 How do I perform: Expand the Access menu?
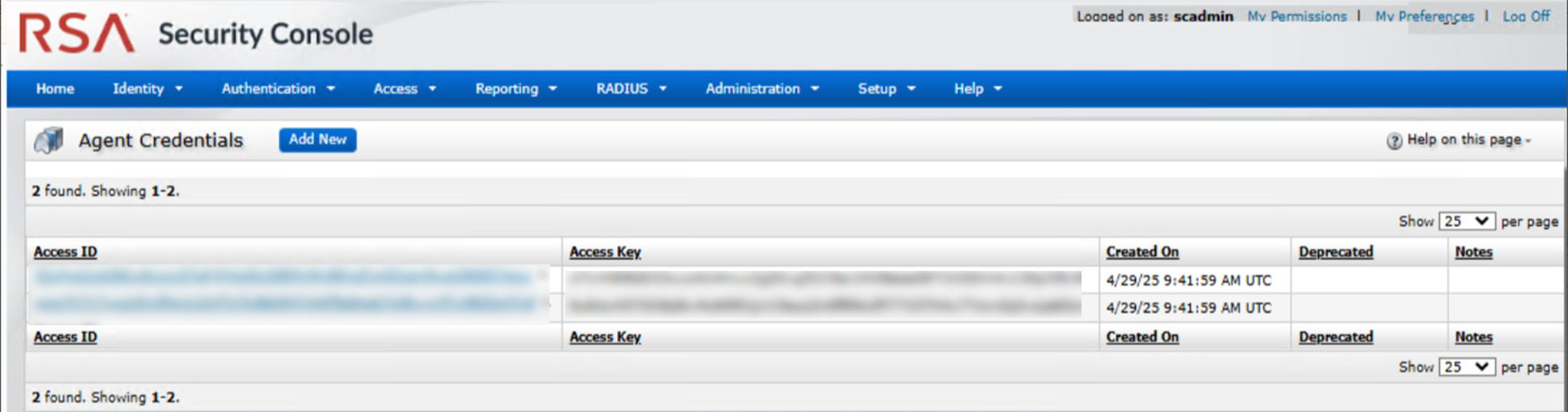pos(404,89)
